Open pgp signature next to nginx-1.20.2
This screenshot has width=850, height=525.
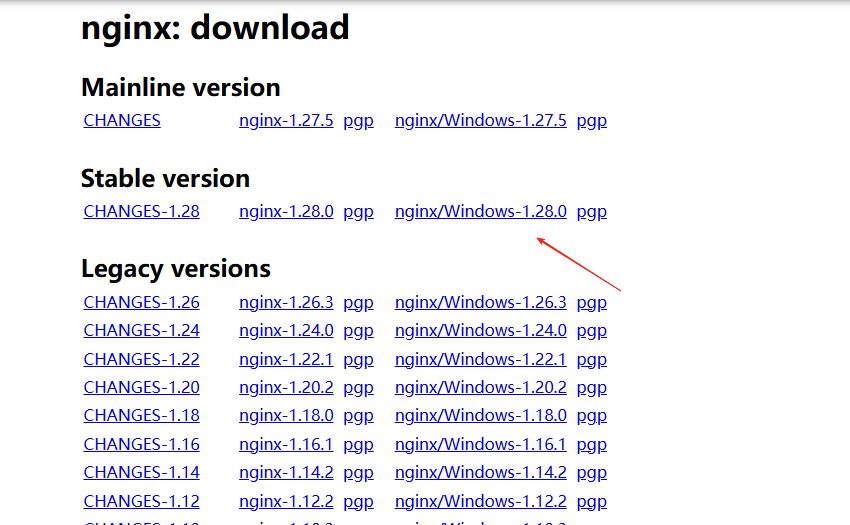click(x=358, y=388)
